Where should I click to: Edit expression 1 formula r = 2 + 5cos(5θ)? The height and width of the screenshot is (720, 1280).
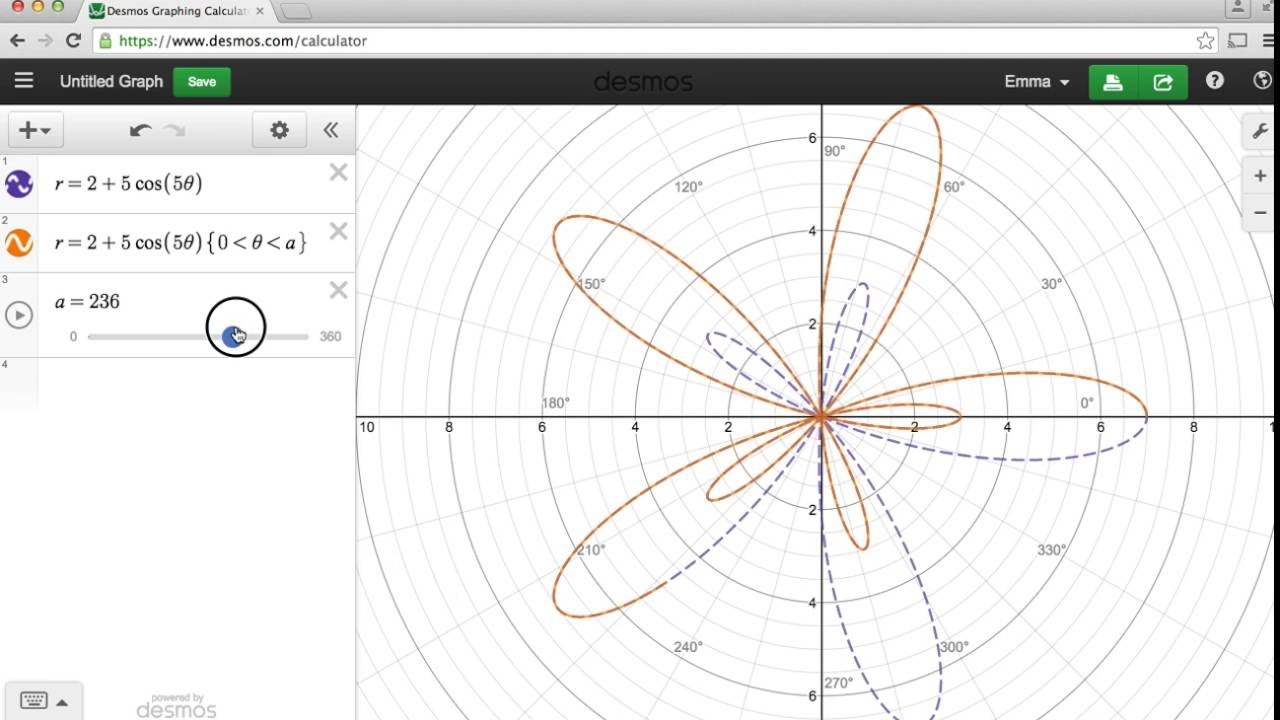tap(129, 184)
